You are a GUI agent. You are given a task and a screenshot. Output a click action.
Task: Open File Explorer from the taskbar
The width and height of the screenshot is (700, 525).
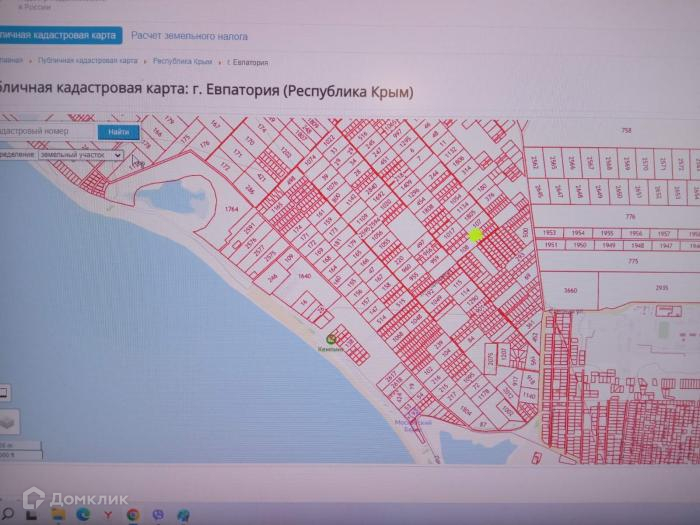point(58,514)
